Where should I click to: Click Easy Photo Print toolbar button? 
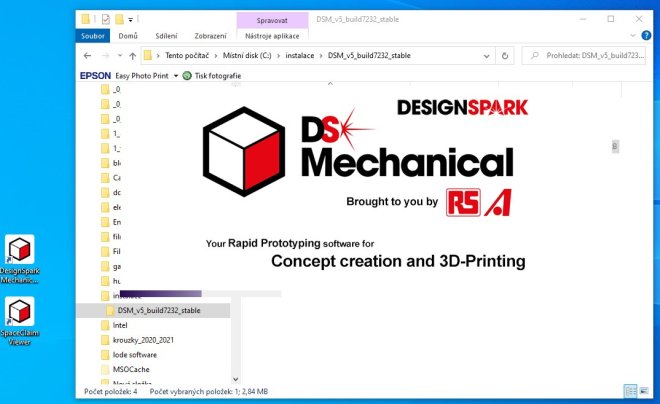tap(142, 75)
